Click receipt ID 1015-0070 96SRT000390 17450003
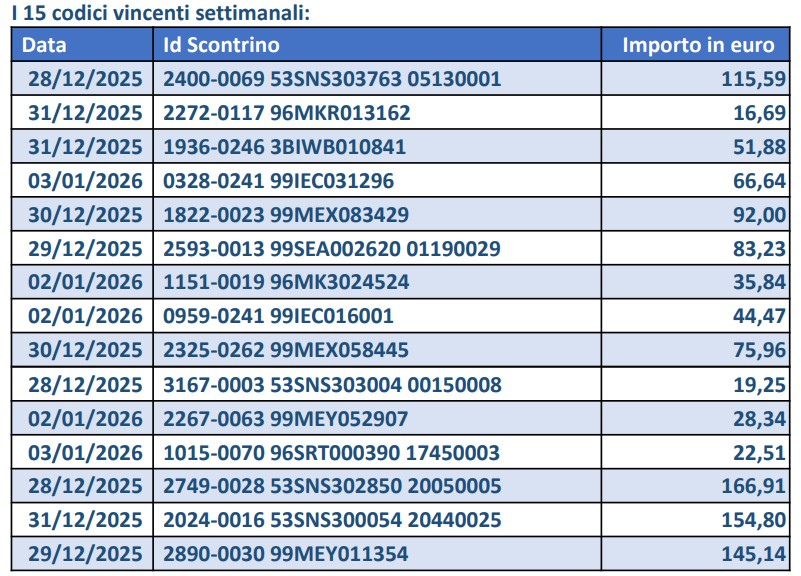801x576 pixels. tap(331, 452)
